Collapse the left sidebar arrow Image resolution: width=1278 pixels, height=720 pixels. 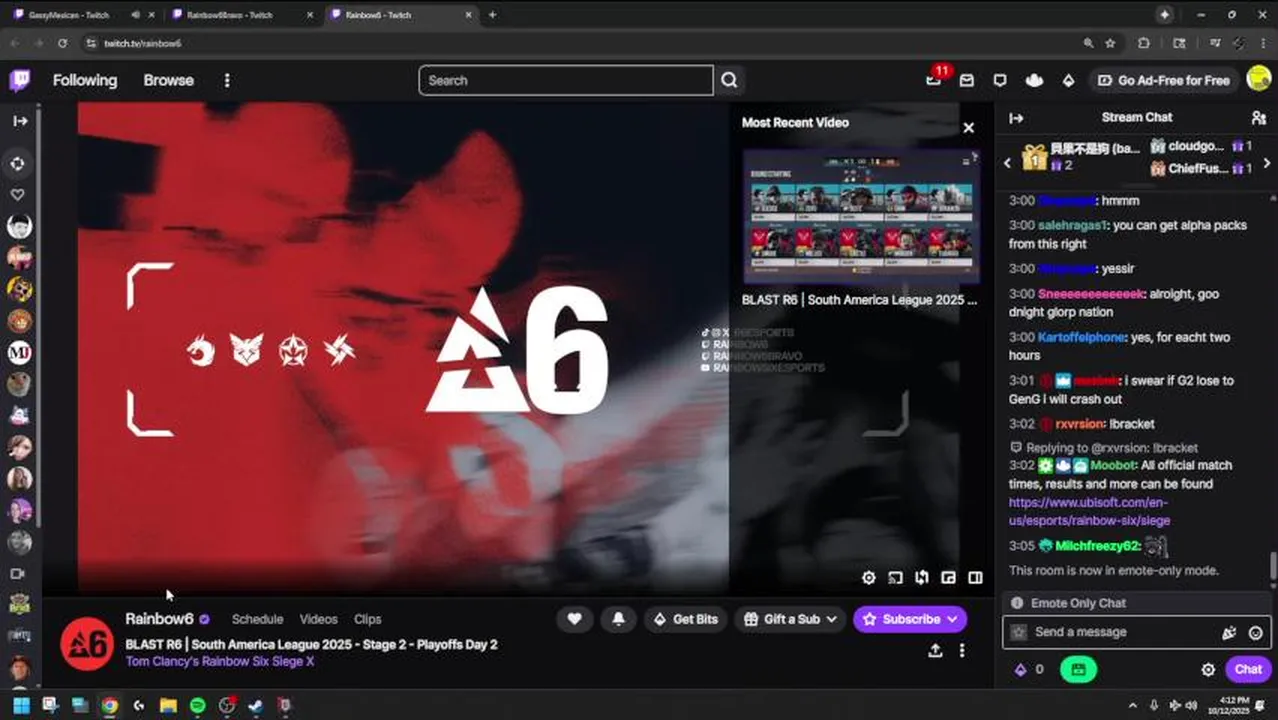click(20, 121)
